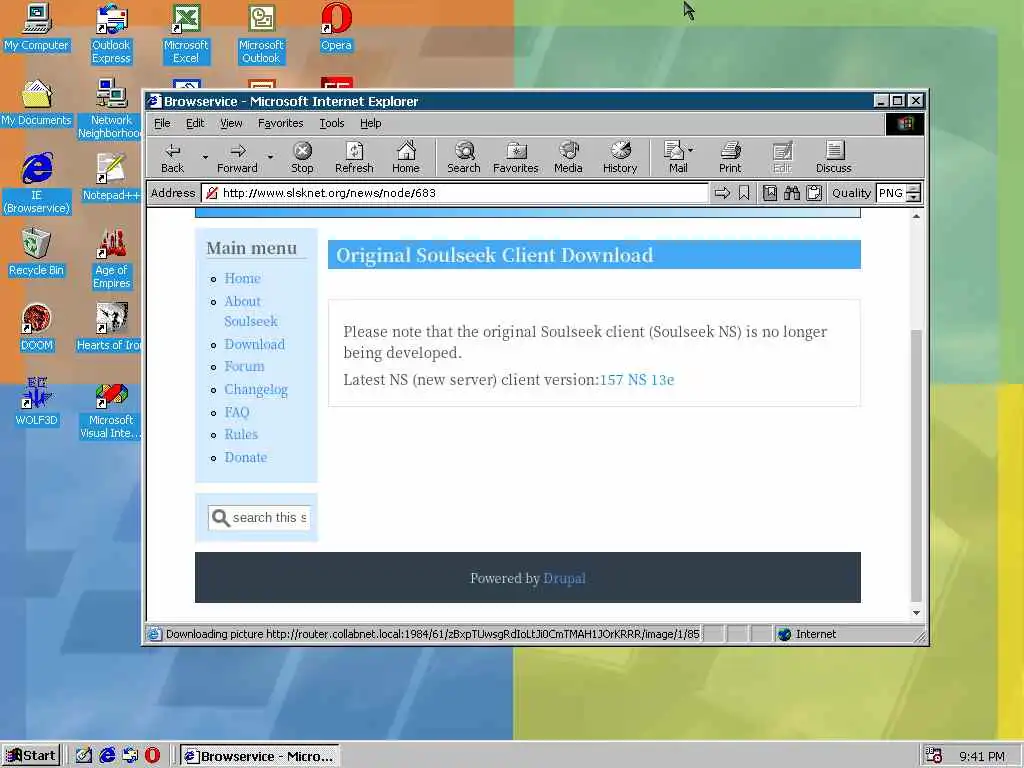The image size is (1024, 768).
Task: Select the Hearts of Iron desktop icon
Action: pyautogui.click(x=108, y=328)
